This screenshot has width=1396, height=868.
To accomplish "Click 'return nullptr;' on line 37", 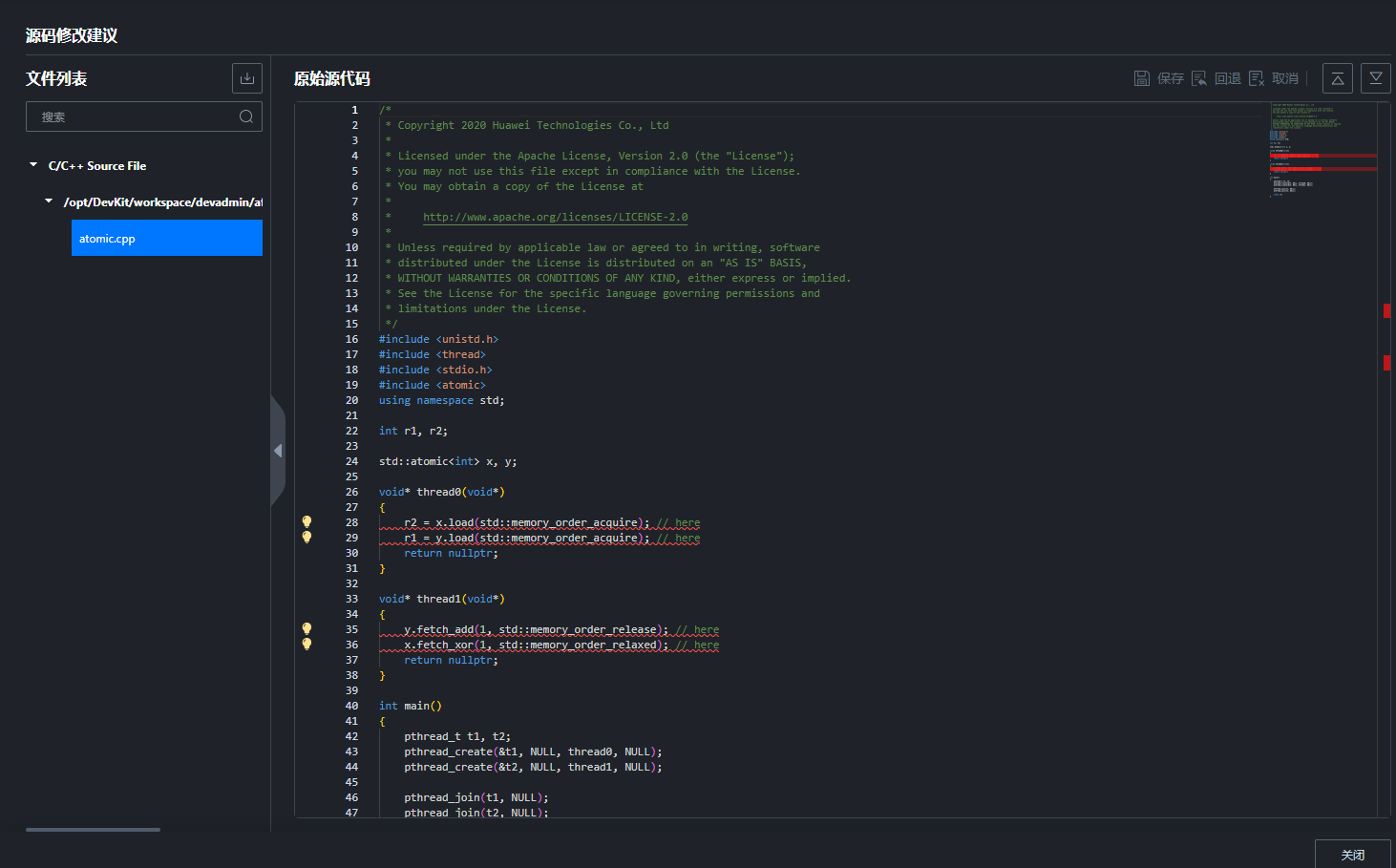I will (451, 660).
